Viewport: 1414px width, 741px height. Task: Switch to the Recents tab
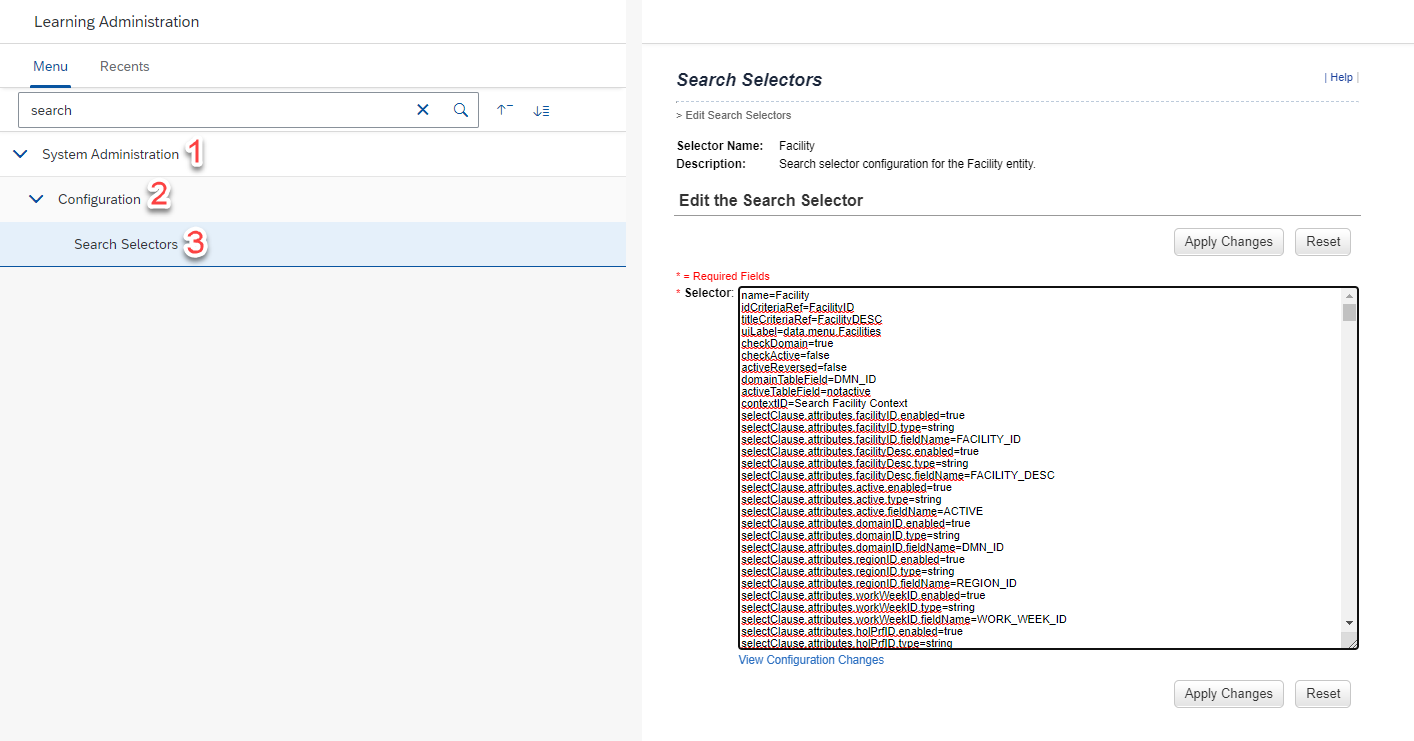pyautogui.click(x=125, y=66)
